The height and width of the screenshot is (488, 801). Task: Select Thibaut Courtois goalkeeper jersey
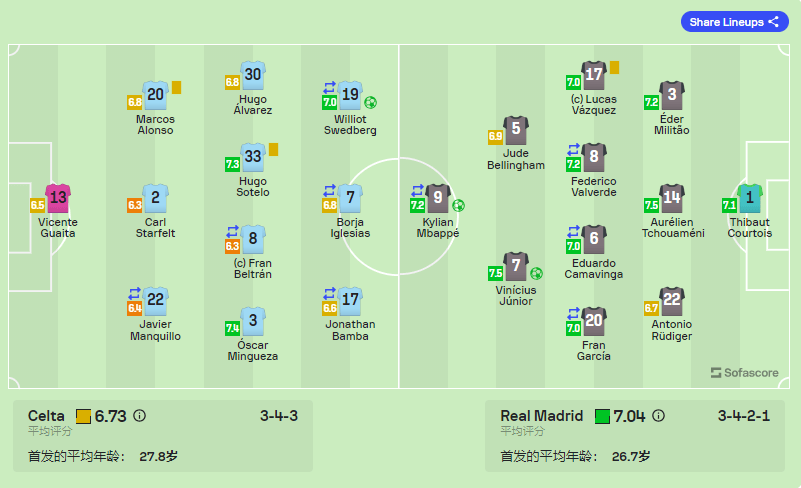pos(749,198)
